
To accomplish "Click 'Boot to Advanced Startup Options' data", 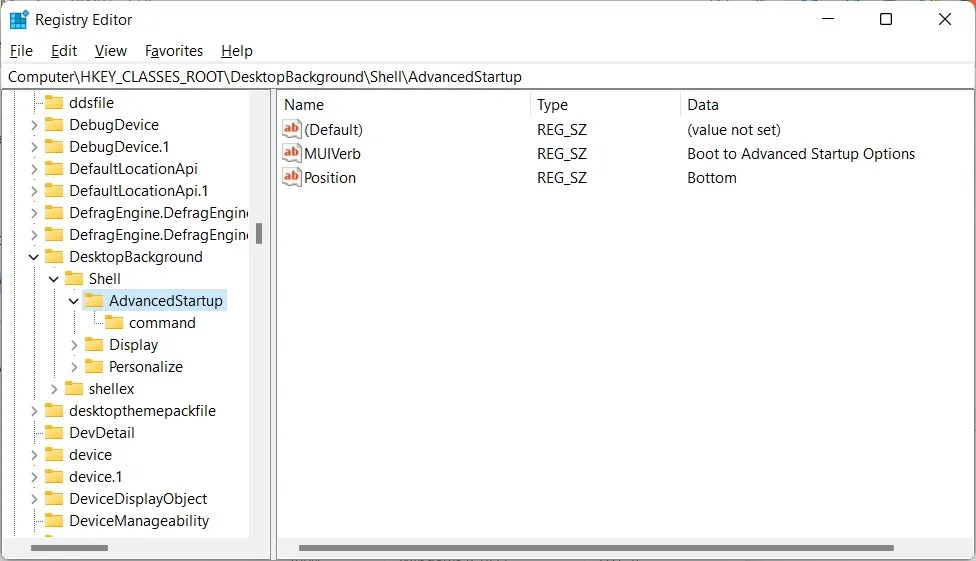I will pyautogui.click(x=801, y=153).
